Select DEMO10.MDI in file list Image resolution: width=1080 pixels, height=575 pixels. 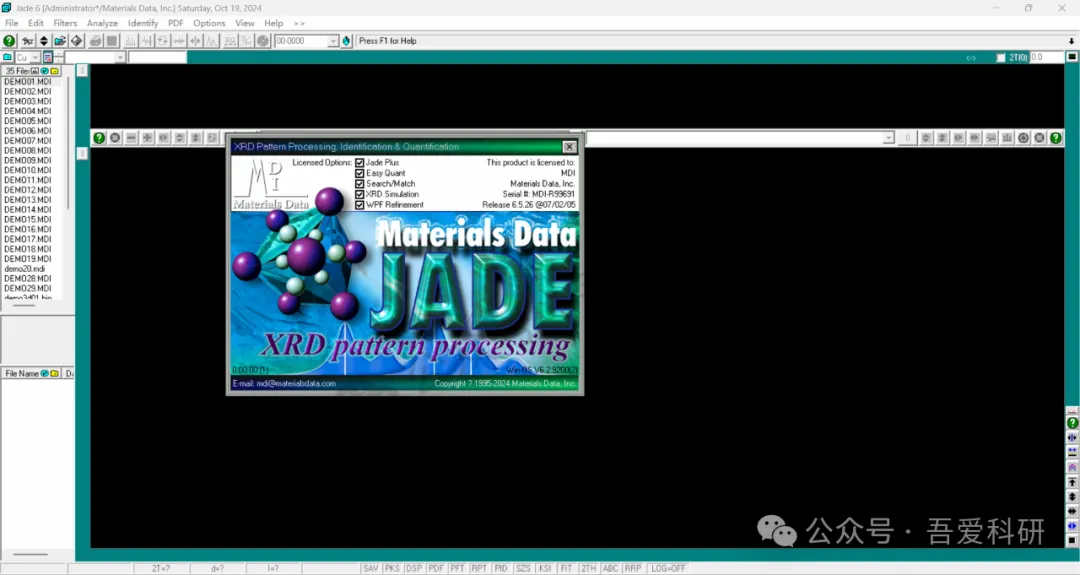click(x=28, y=170)
